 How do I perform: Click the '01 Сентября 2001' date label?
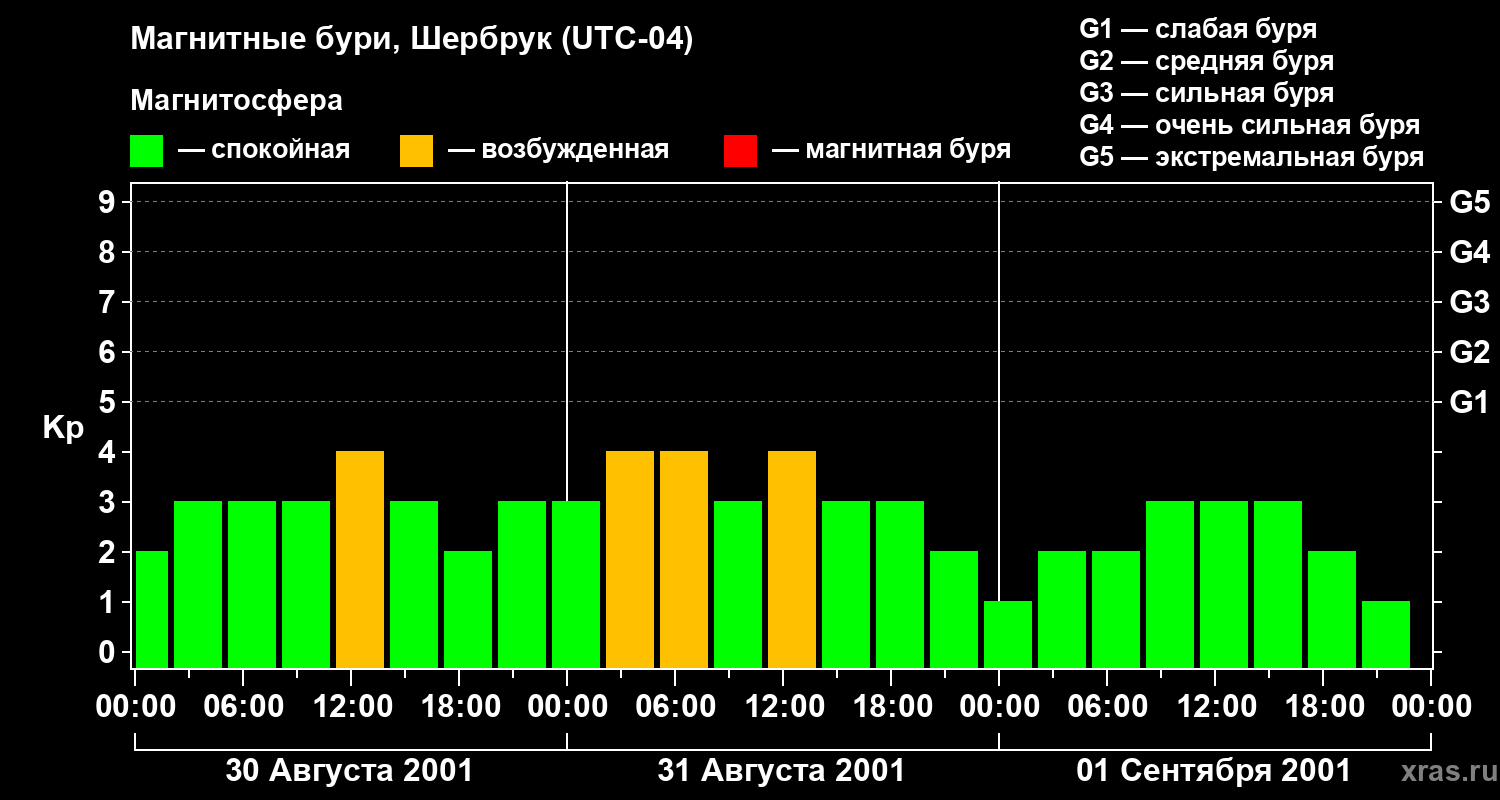click(1213, 771)
